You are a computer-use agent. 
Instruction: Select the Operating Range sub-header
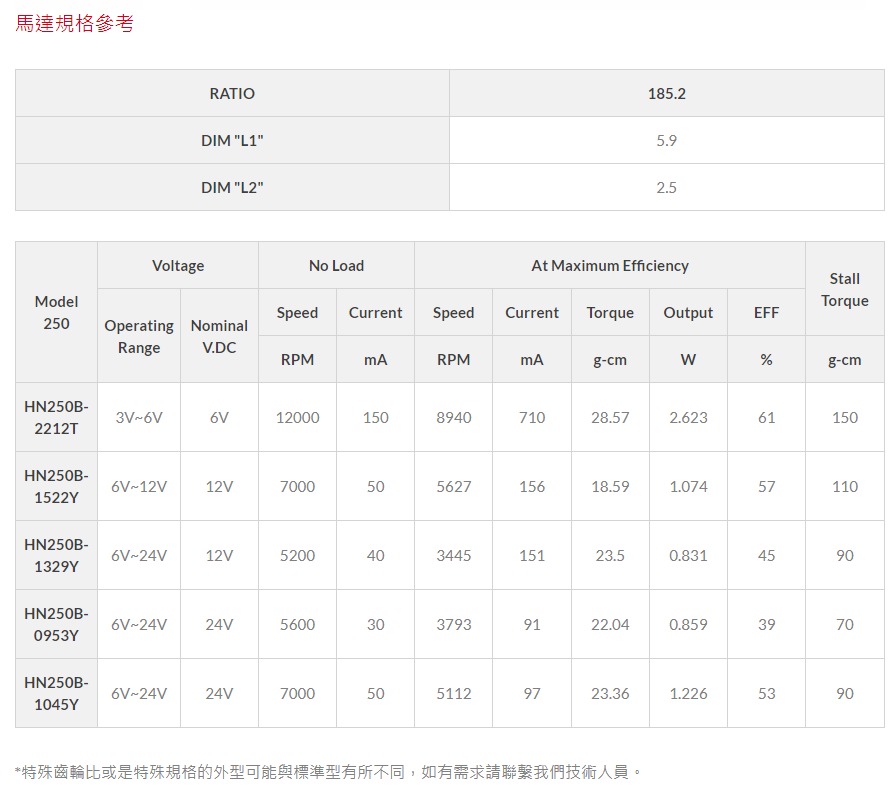click(139, 336)
